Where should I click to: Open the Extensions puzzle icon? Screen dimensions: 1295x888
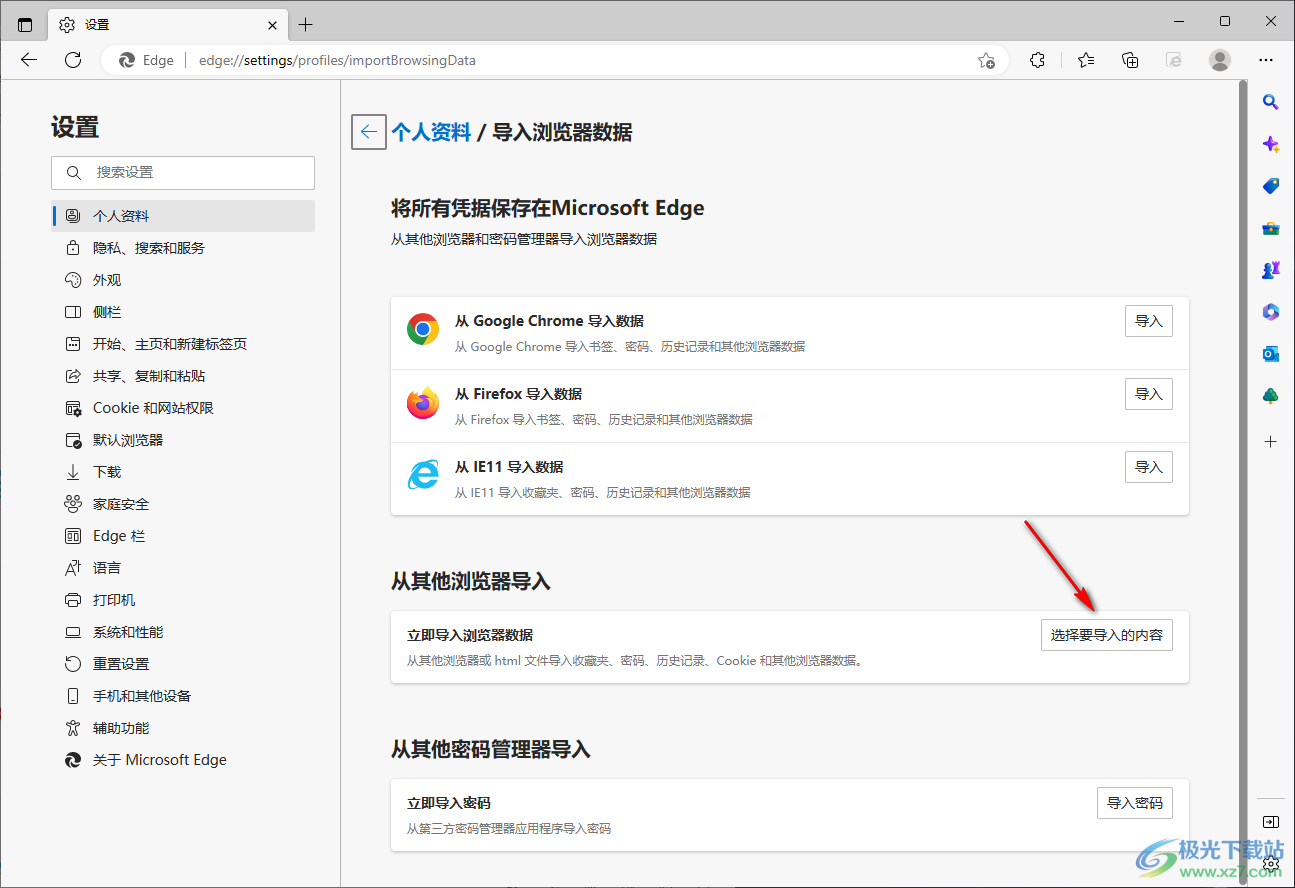[x=1037, y=60]
